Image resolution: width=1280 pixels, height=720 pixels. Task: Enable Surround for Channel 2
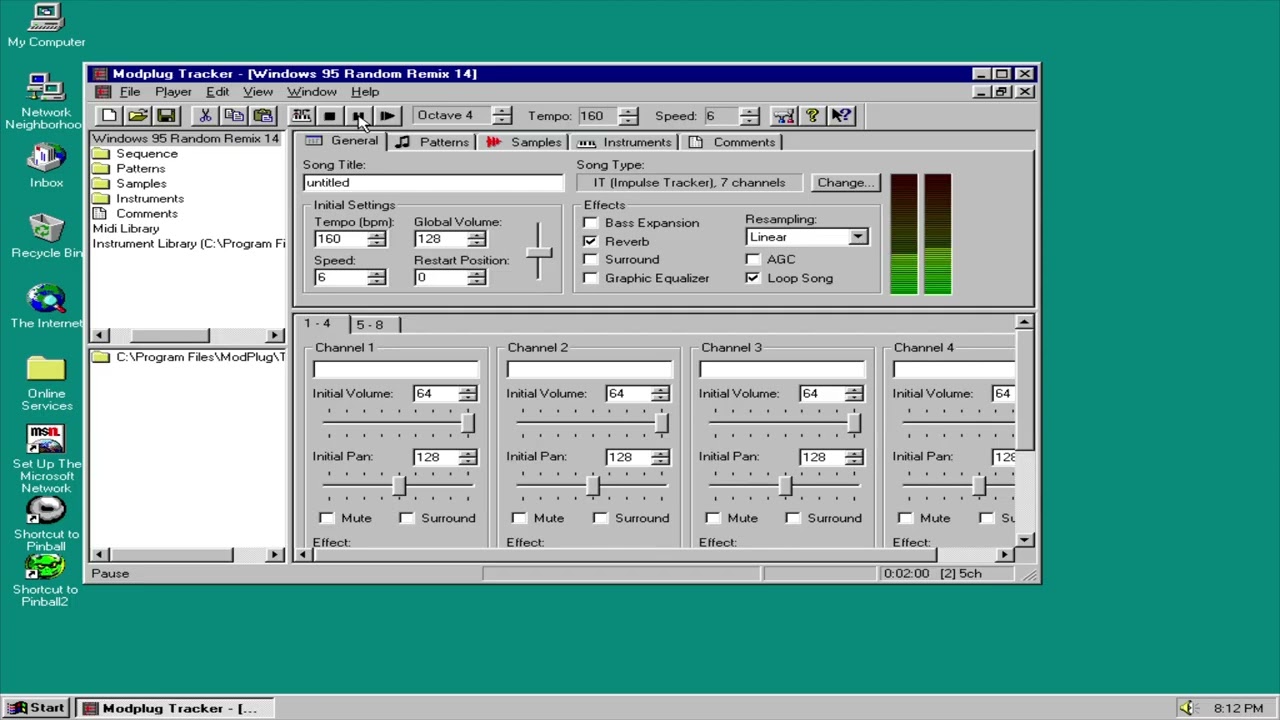pyautogui.click(x=600, y=518)
